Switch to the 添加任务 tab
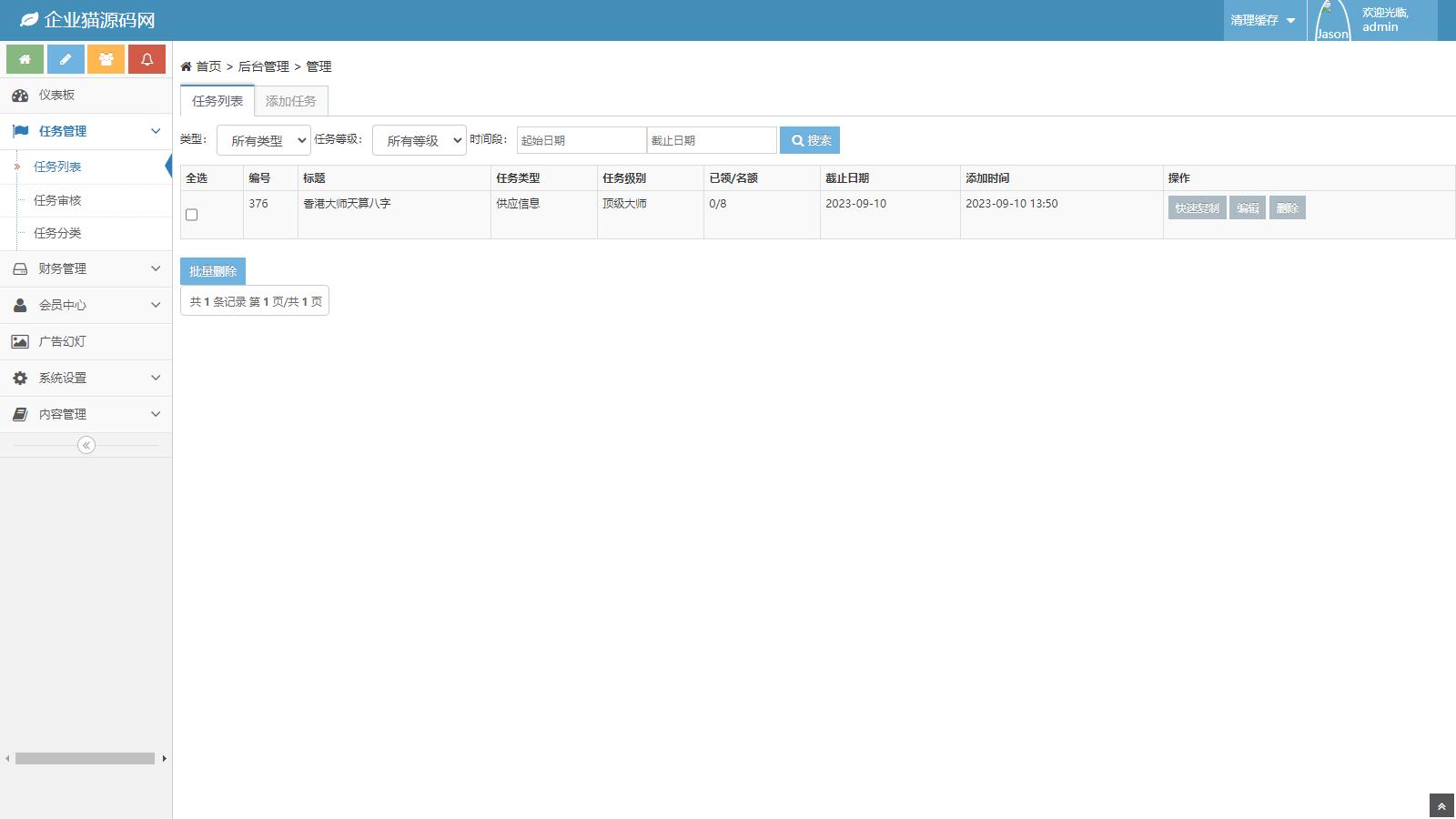The width and height of the screenshot is (1456, 819). tap(291, 101)
